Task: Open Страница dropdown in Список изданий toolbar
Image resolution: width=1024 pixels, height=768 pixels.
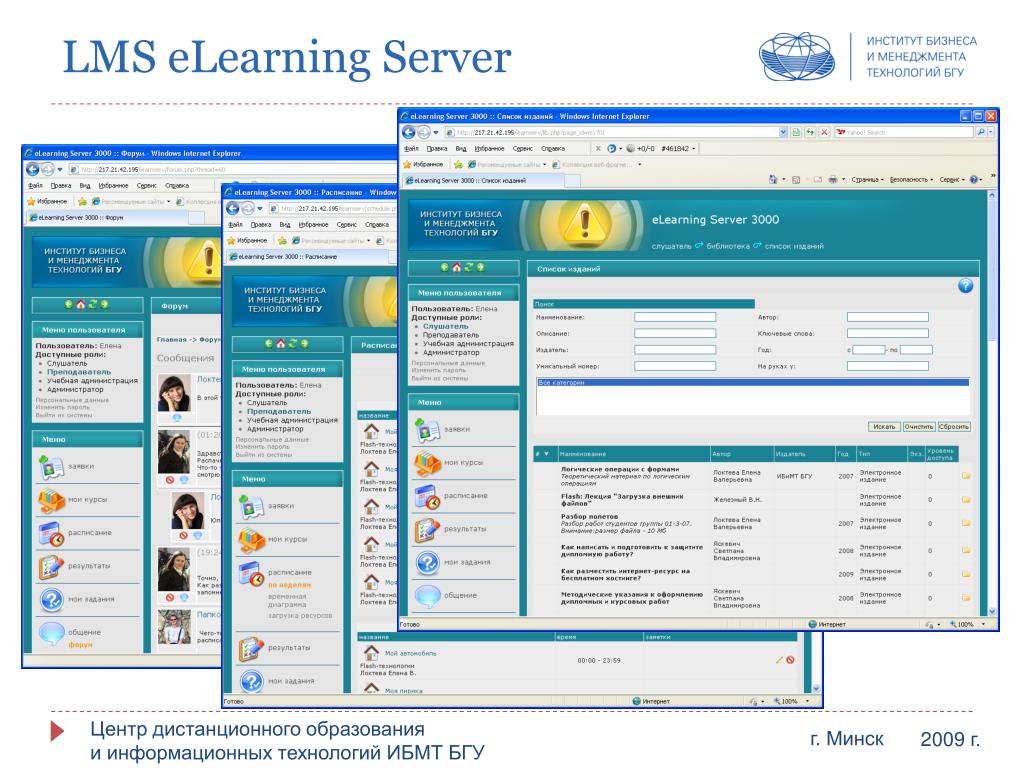Action: [x=867, y=180]
